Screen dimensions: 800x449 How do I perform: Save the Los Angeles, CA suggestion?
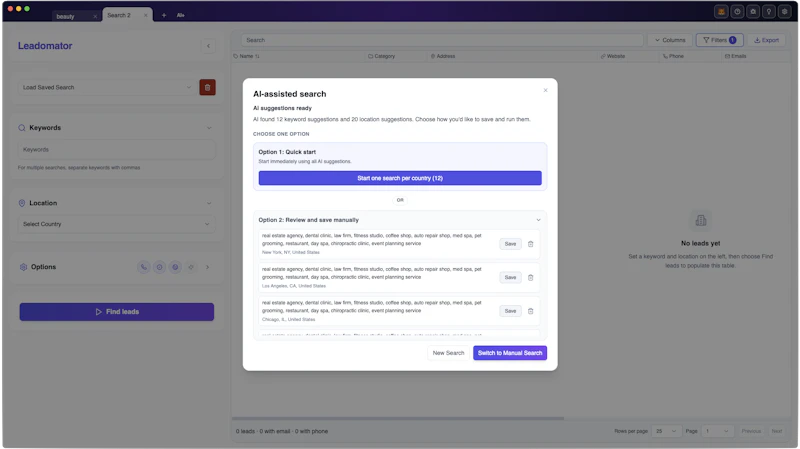coord(510,278)
